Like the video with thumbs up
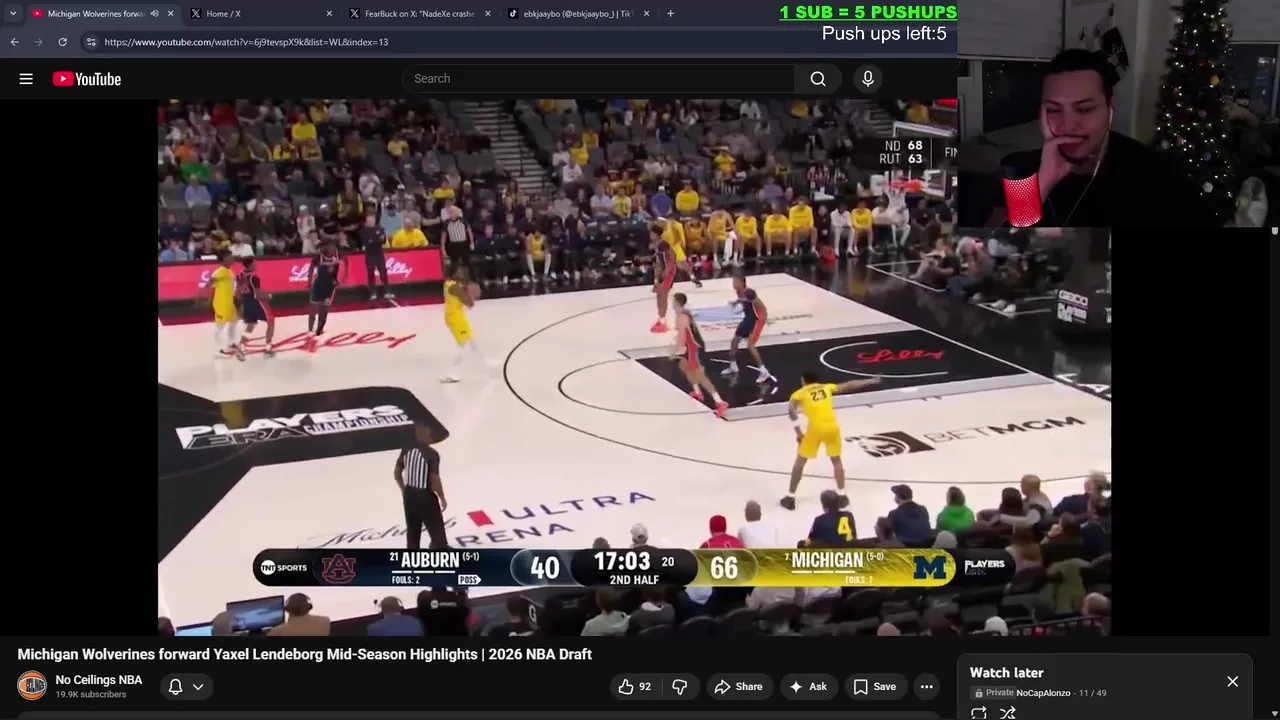 click(634, 686)
